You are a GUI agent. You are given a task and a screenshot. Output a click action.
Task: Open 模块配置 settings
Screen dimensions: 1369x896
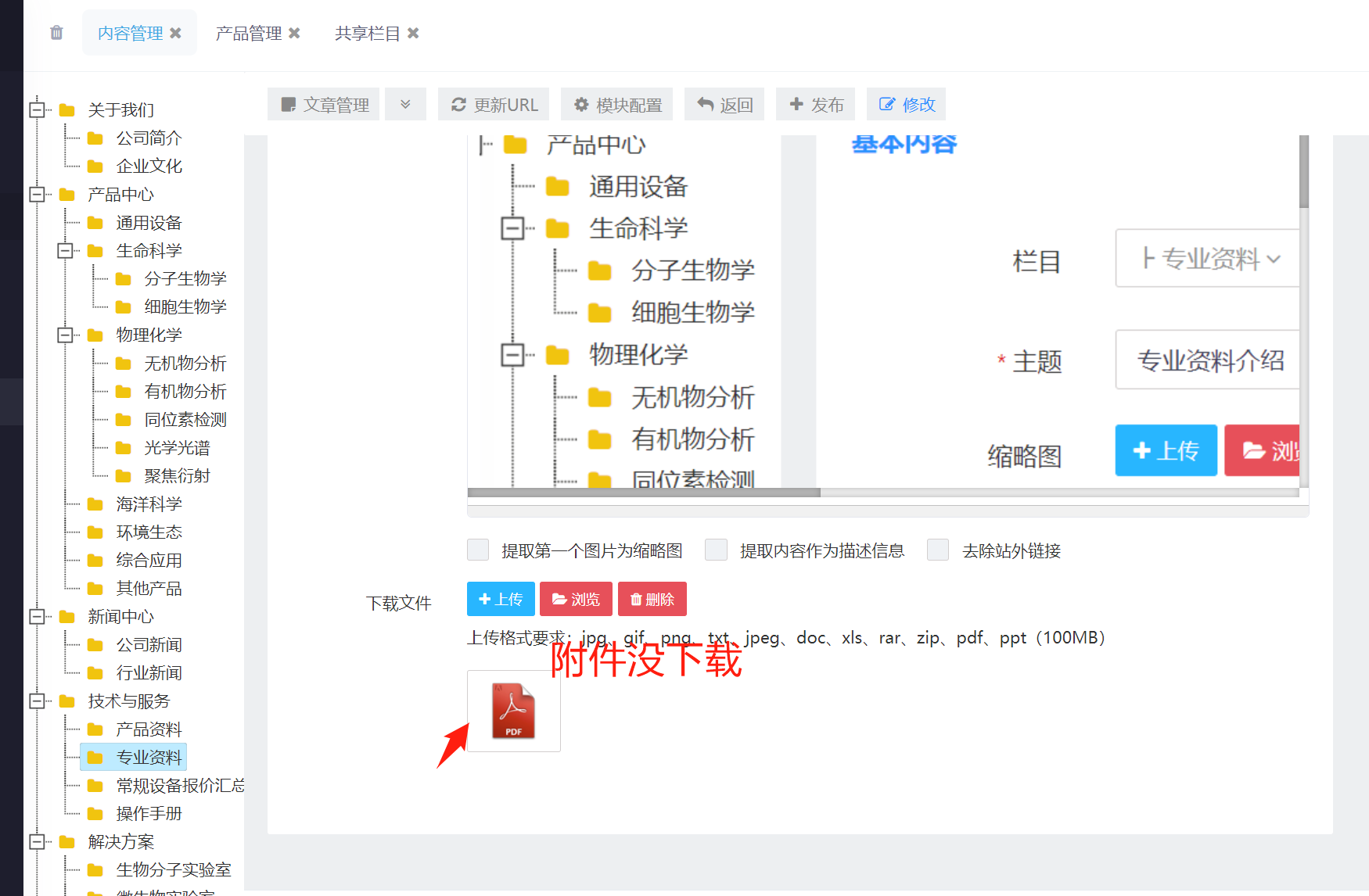click(617, 104)
